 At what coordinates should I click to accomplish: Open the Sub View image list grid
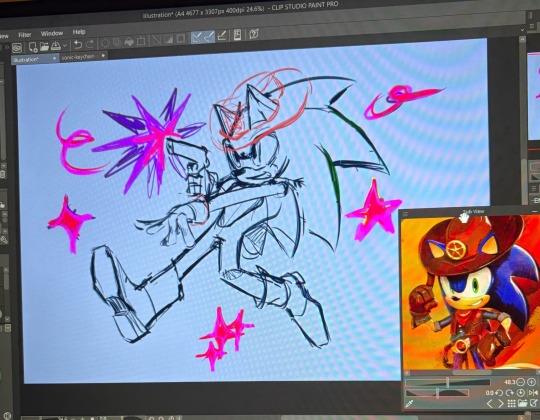512,403
